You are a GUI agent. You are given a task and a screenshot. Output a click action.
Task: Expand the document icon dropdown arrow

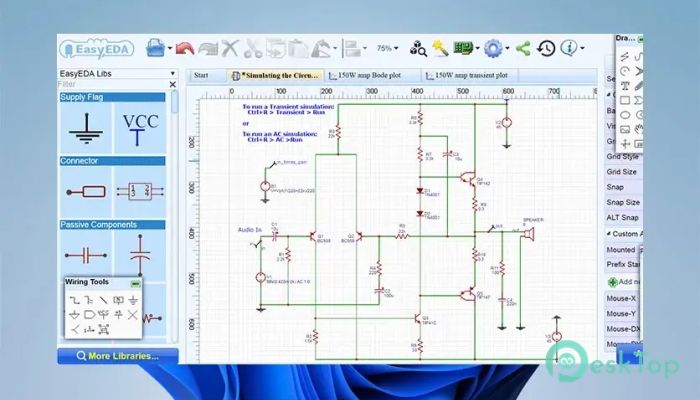pos(170,48)
